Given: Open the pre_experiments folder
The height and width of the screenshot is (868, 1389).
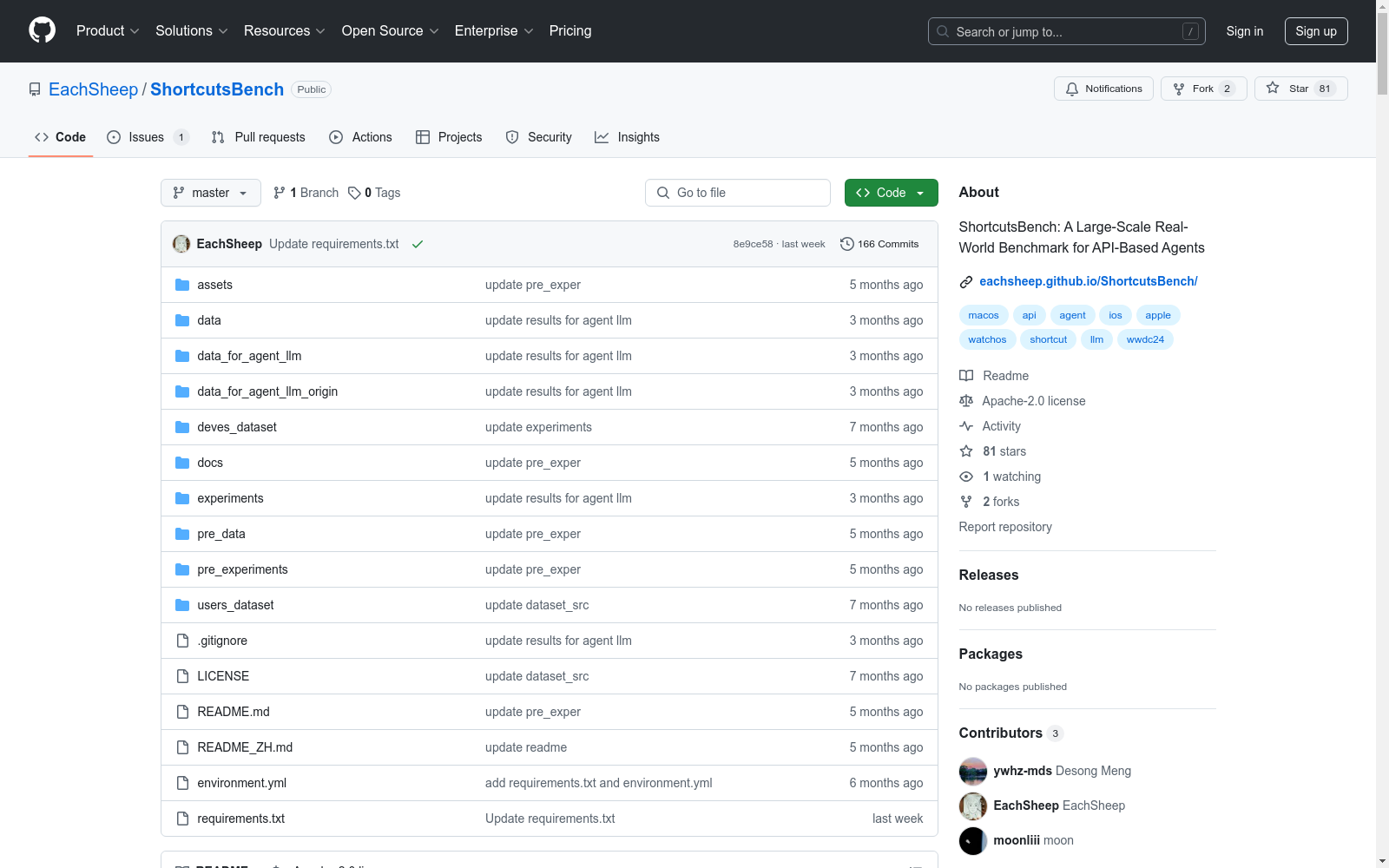Looking at the screenshot, I should pyautogui.click(x=242, y=569).
